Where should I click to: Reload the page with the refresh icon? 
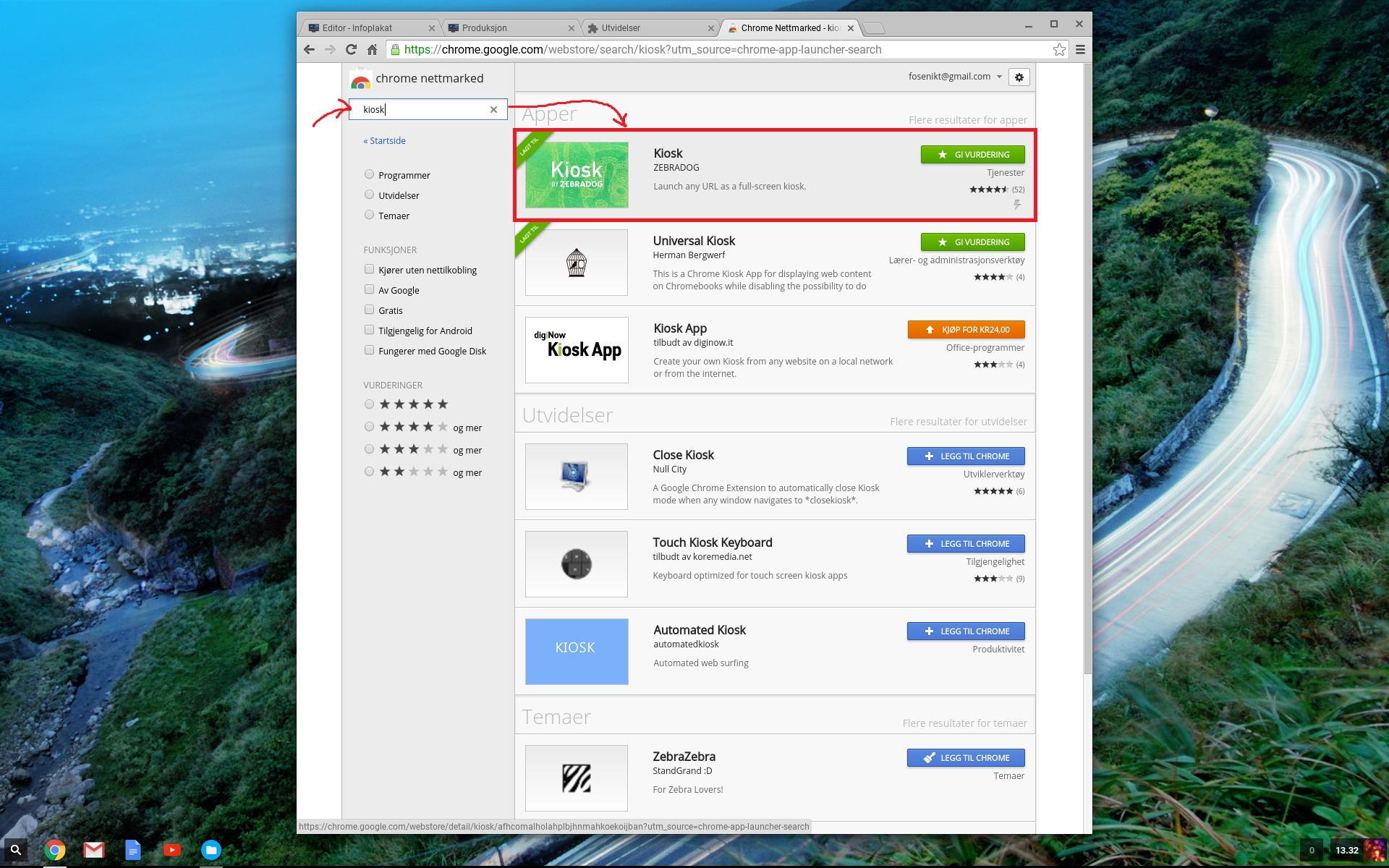coord(351,49)
